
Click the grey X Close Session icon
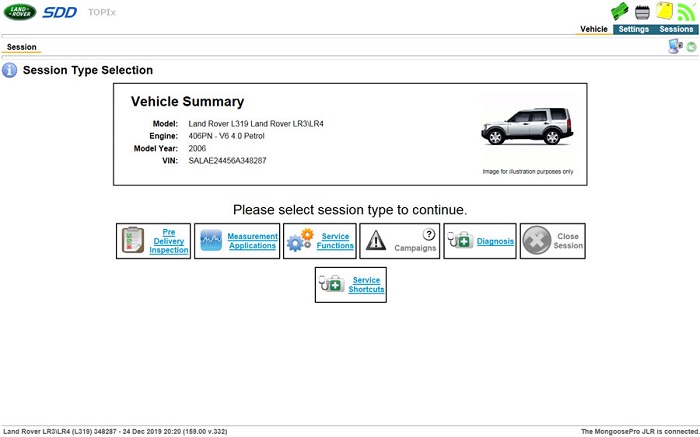point(537,240)
